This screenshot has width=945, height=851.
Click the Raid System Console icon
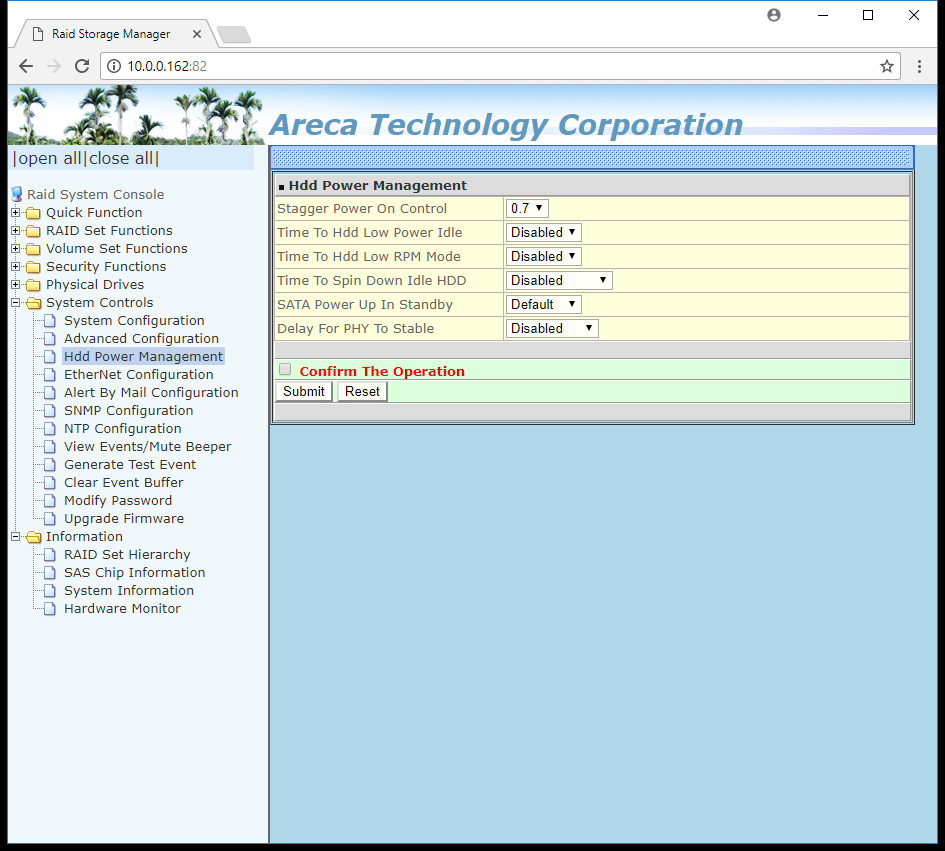coord(17,194)
